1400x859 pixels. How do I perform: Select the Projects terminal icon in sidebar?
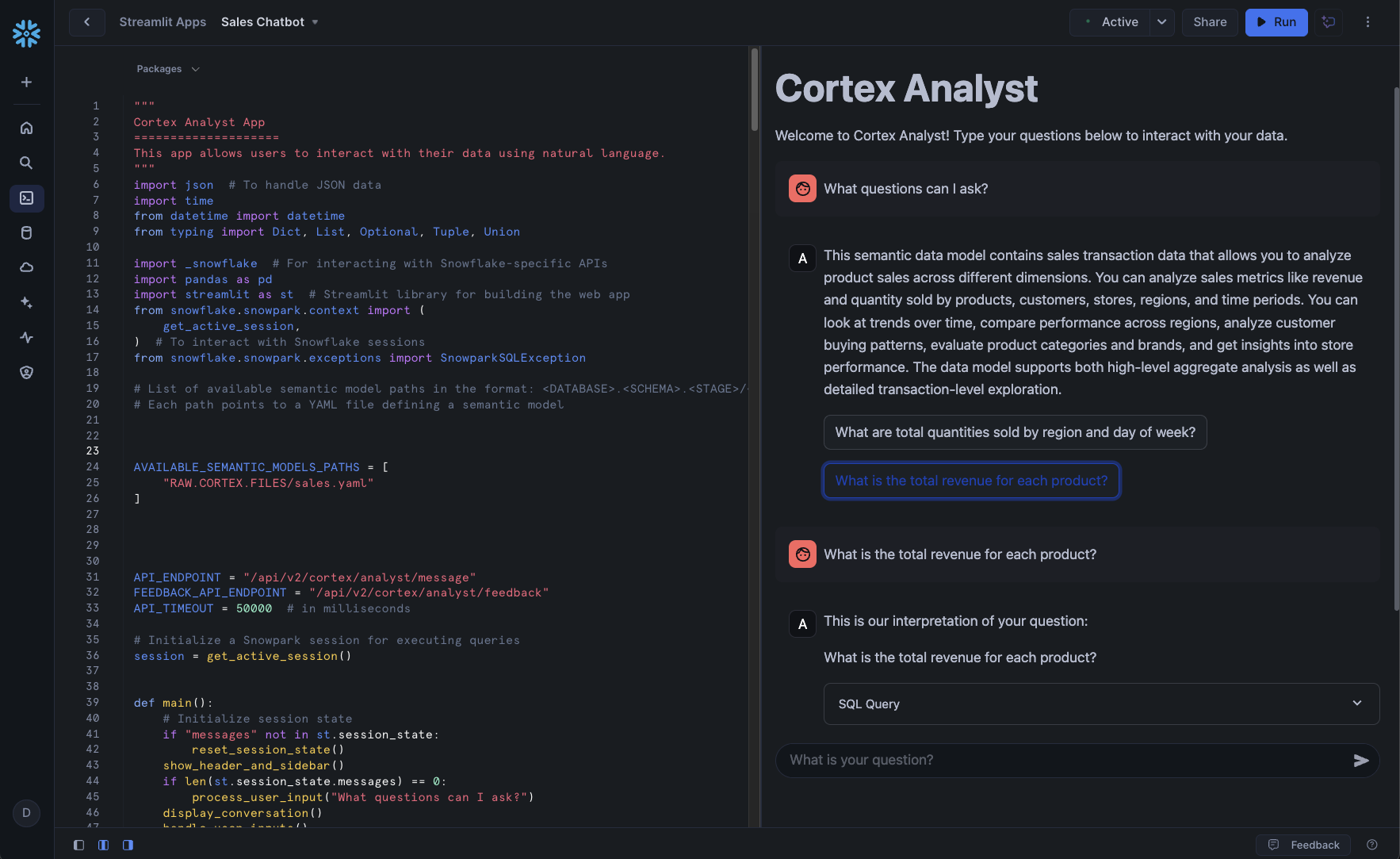click(26, 197)
